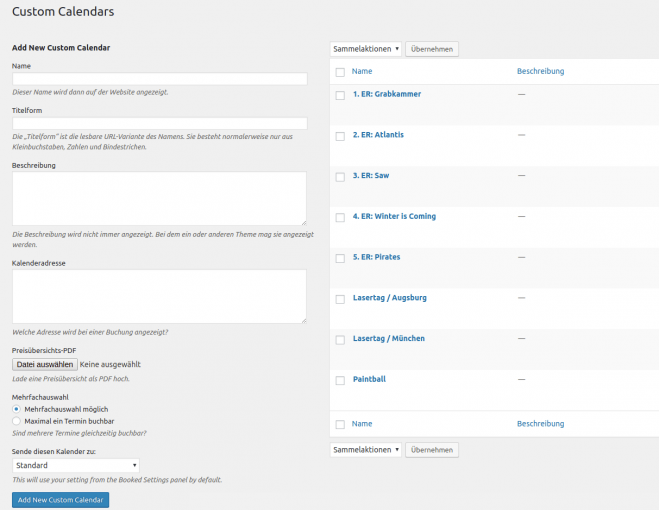Select all calendars with the header checkbox
Viewport: 659px width, 510px height.
tap(340, 72)
